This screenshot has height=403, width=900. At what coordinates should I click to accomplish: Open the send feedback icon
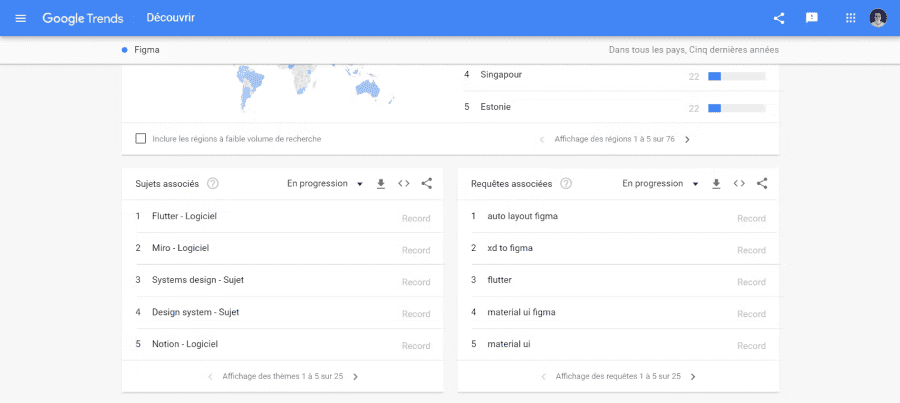[812, 18]
